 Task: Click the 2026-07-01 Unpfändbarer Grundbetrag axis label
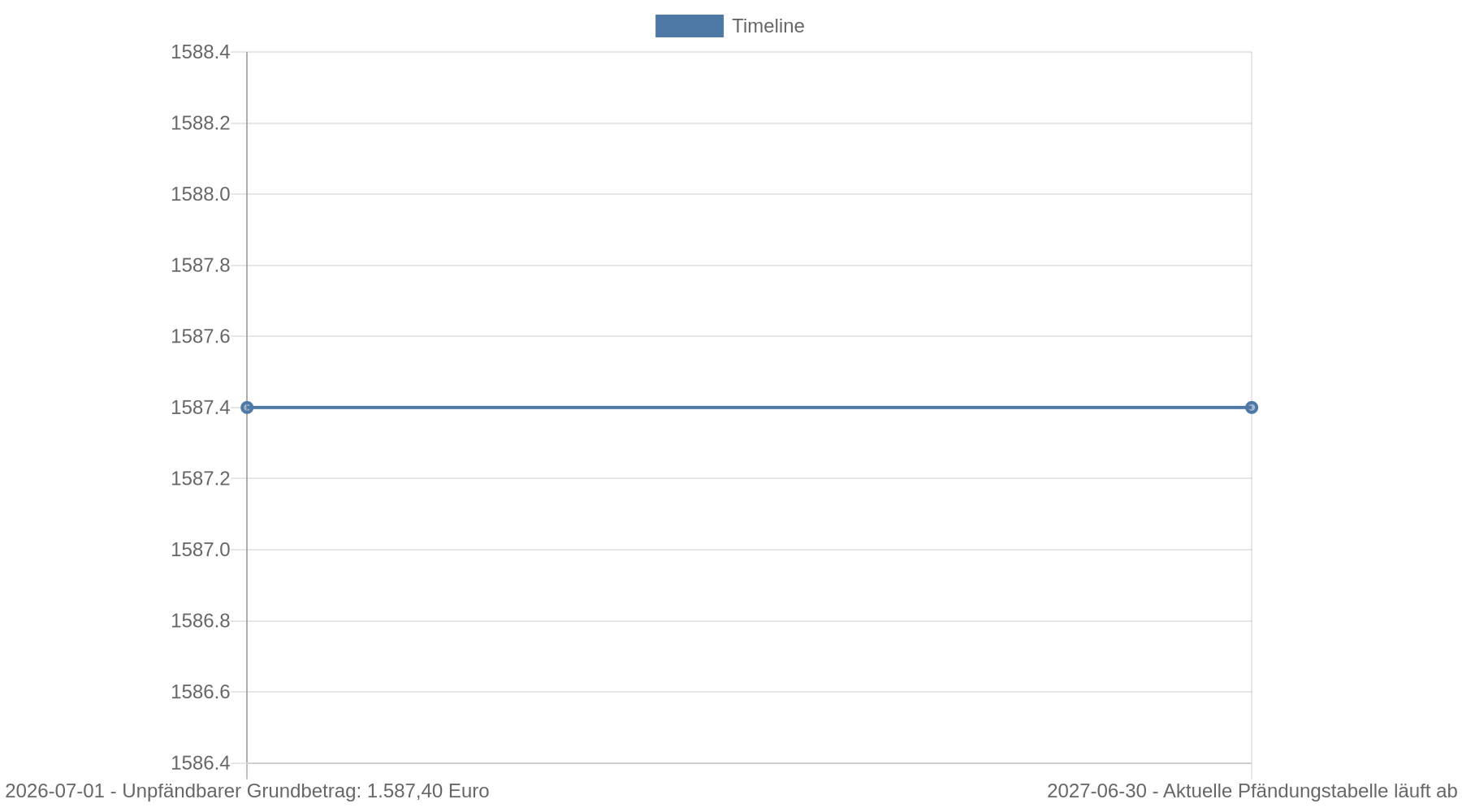(x=248, y=791)
